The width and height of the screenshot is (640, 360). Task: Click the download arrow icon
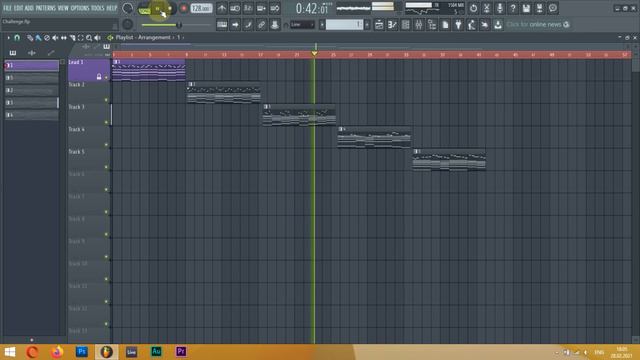[498, 24]
